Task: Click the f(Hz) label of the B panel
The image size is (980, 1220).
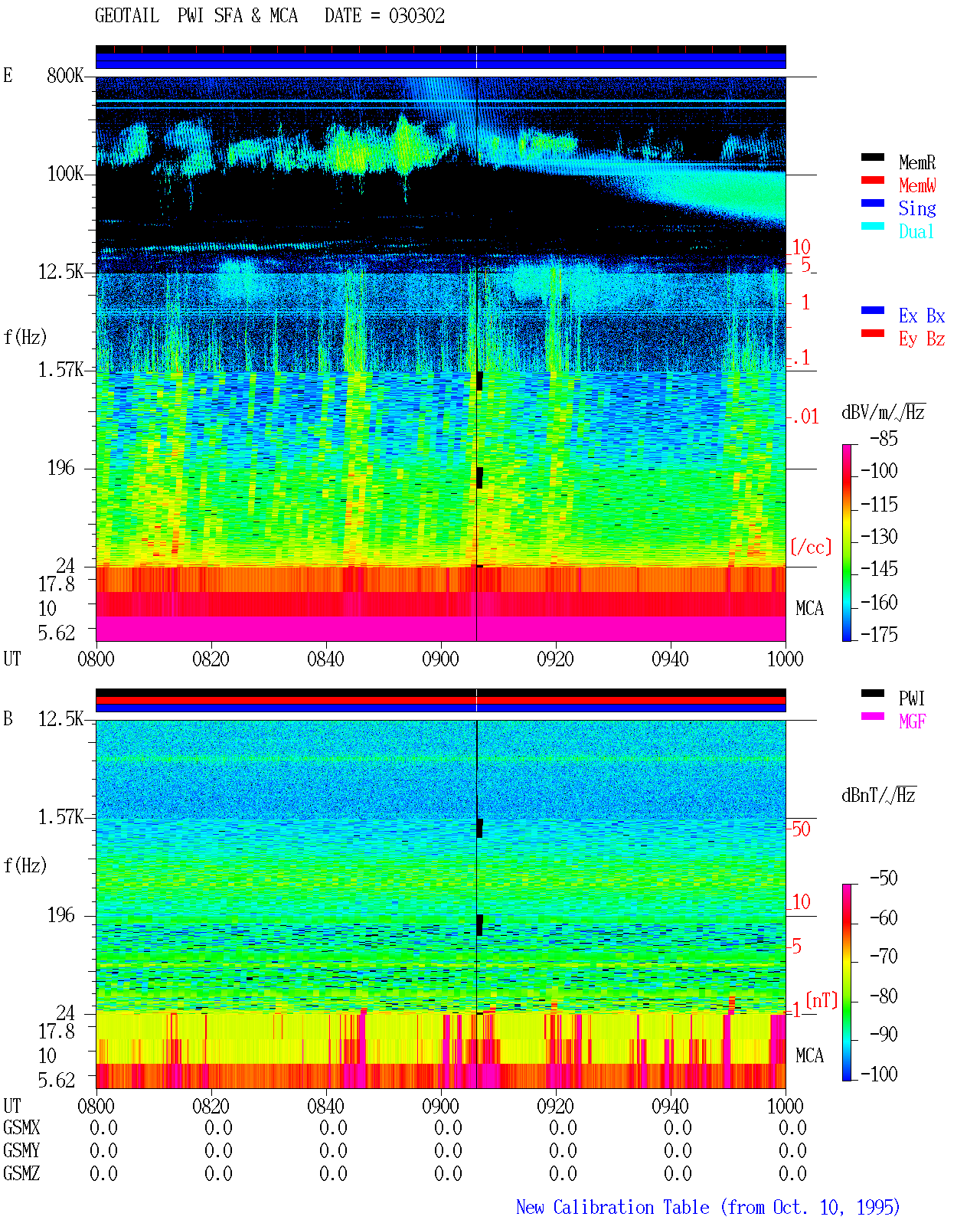Action: [25, 865]
